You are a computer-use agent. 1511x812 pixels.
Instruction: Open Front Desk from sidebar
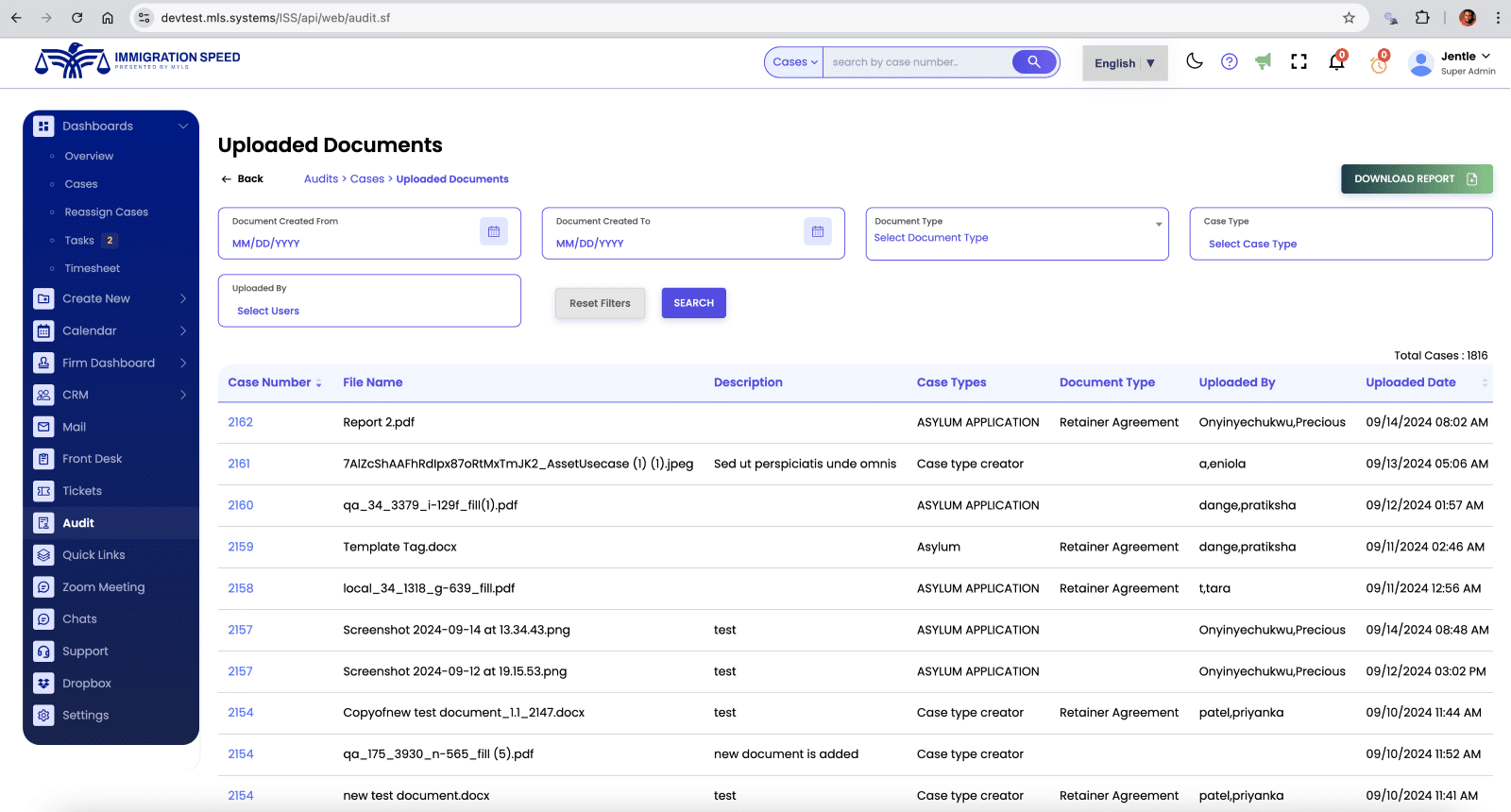pos(93,459)
